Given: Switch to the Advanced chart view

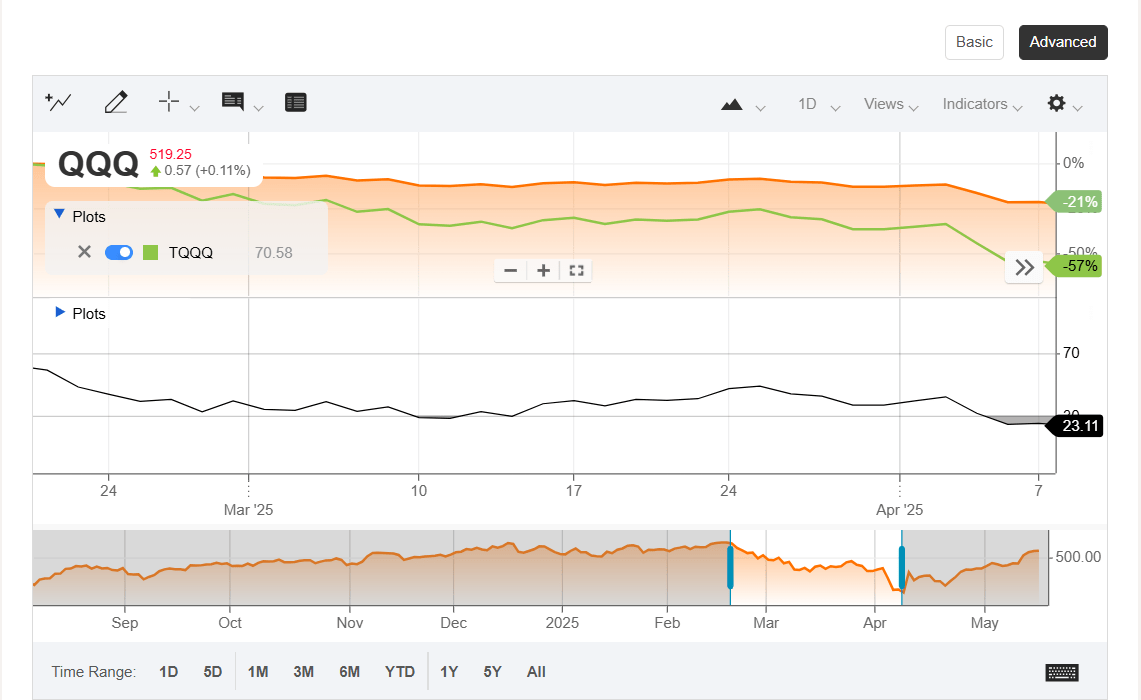Looking at the screenshot, I should coord(1062,42).
